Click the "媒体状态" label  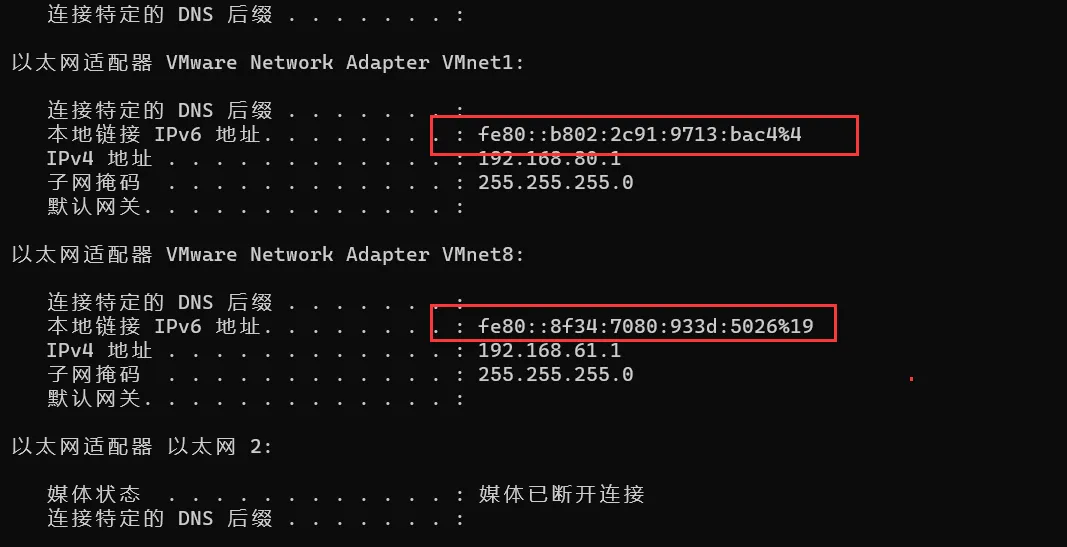(x=94, y=495)
